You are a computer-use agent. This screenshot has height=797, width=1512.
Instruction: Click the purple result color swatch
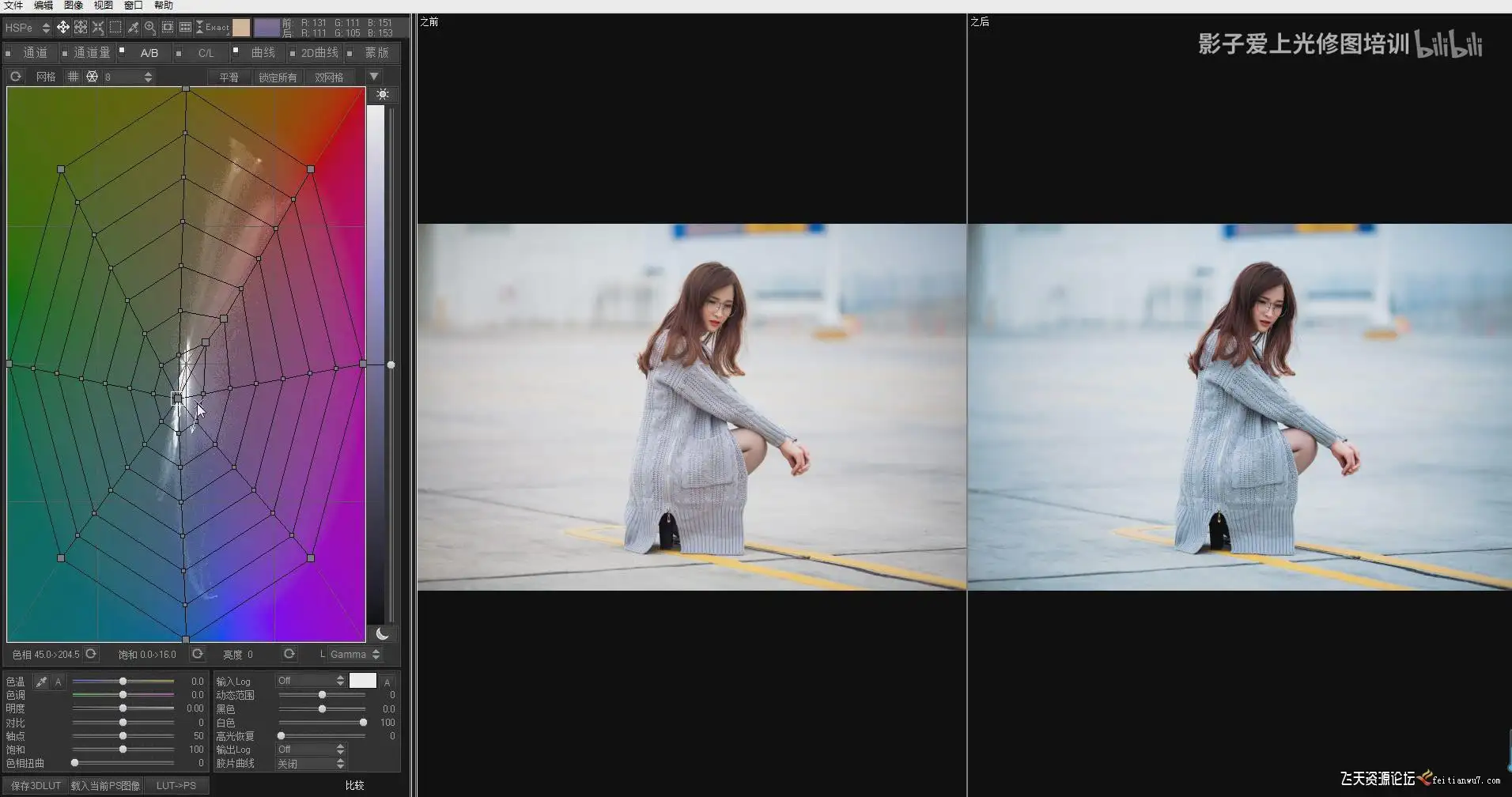[267, 28]
